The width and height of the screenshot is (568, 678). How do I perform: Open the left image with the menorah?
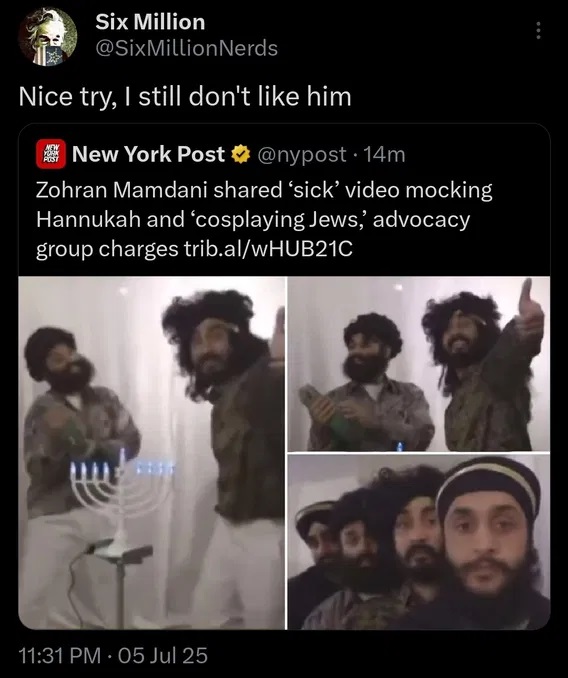click(x=152, y=453)
